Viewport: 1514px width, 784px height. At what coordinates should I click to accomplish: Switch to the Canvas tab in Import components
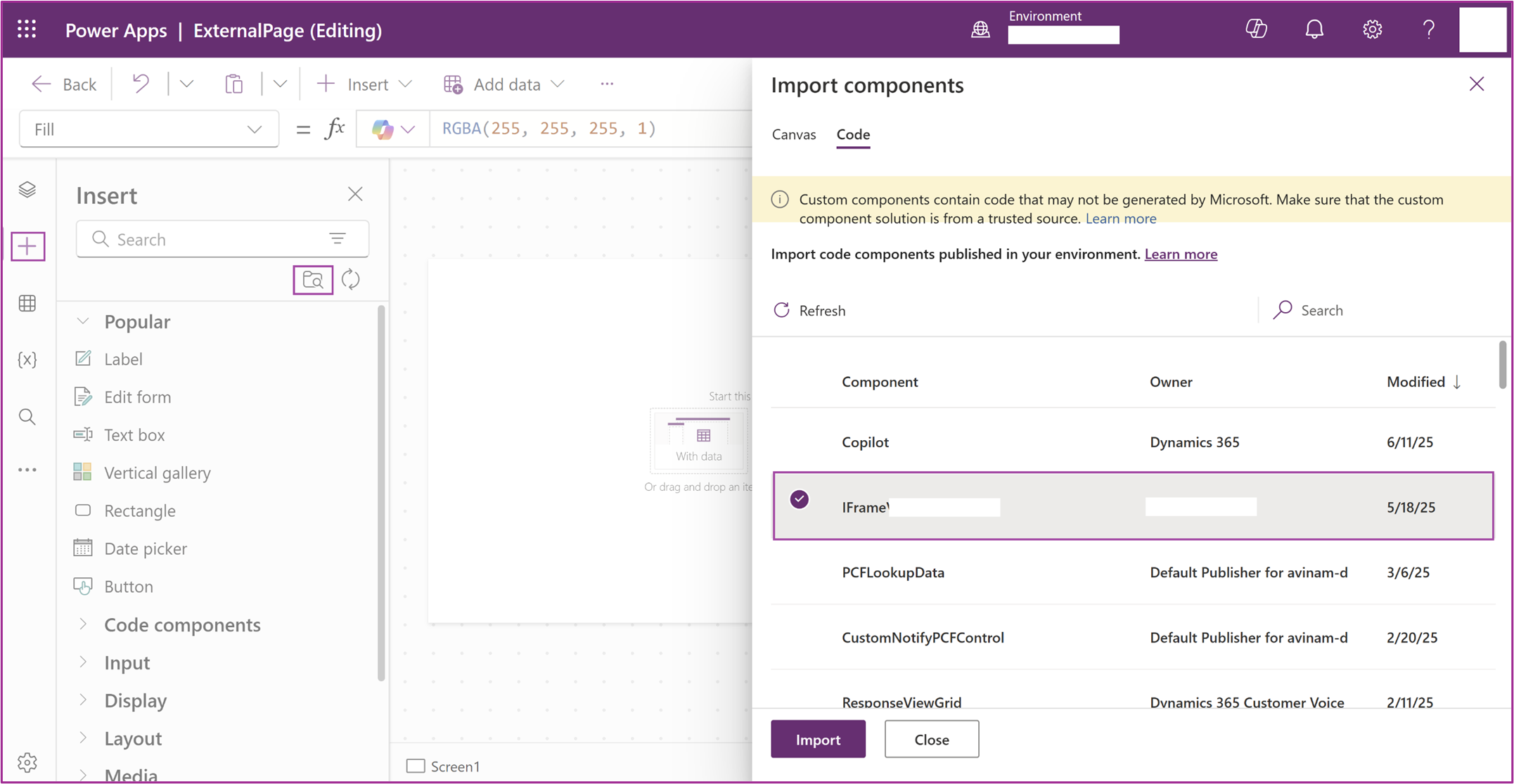[x=793, y=134]
